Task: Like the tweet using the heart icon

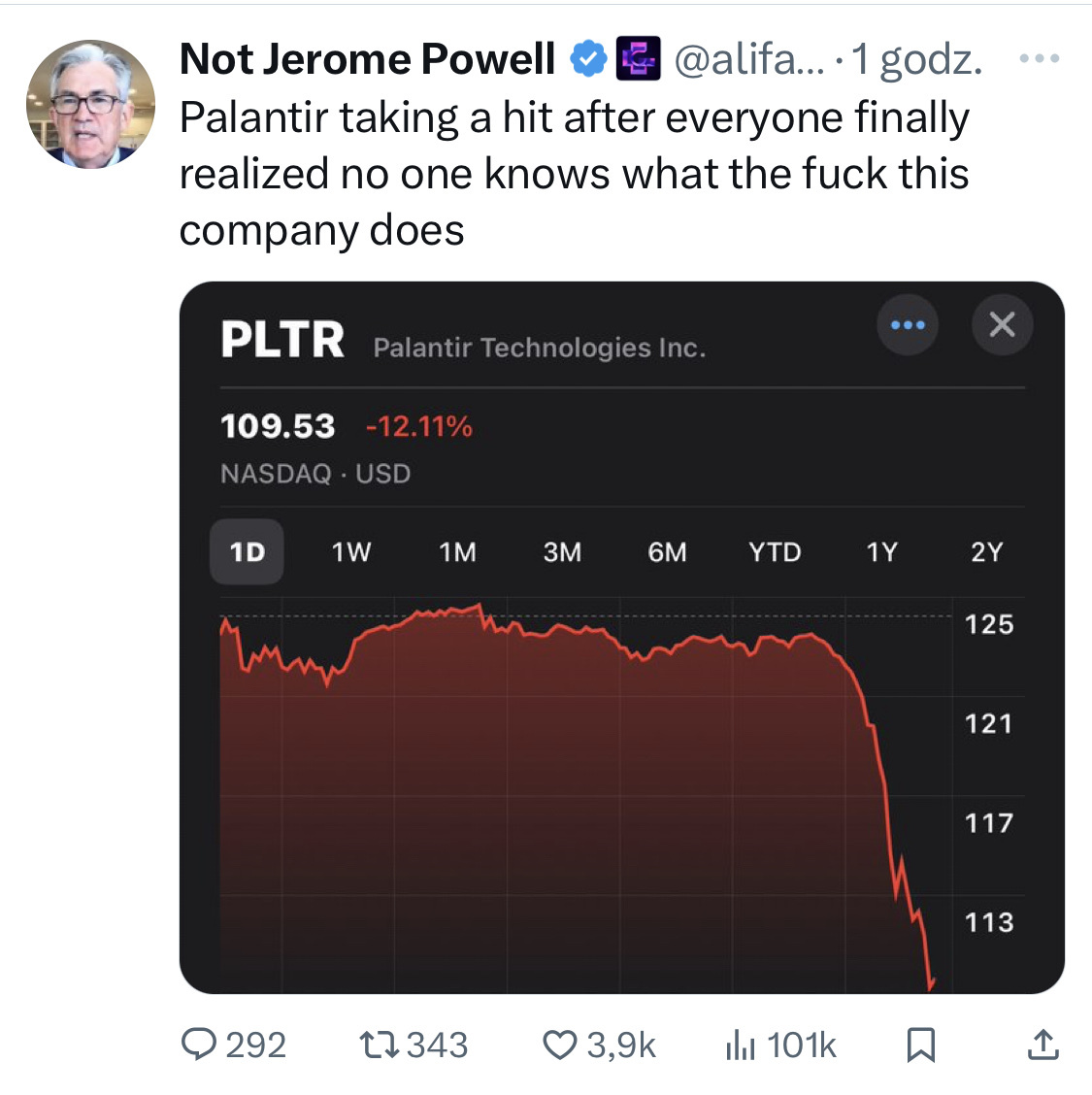Action: point(559,1045)
